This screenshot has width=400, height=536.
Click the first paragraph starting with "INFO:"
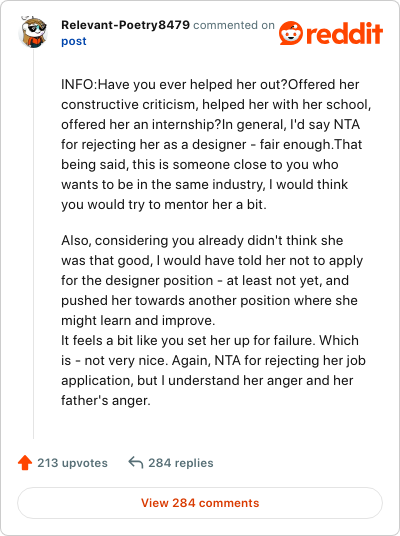tap(216, 144)
